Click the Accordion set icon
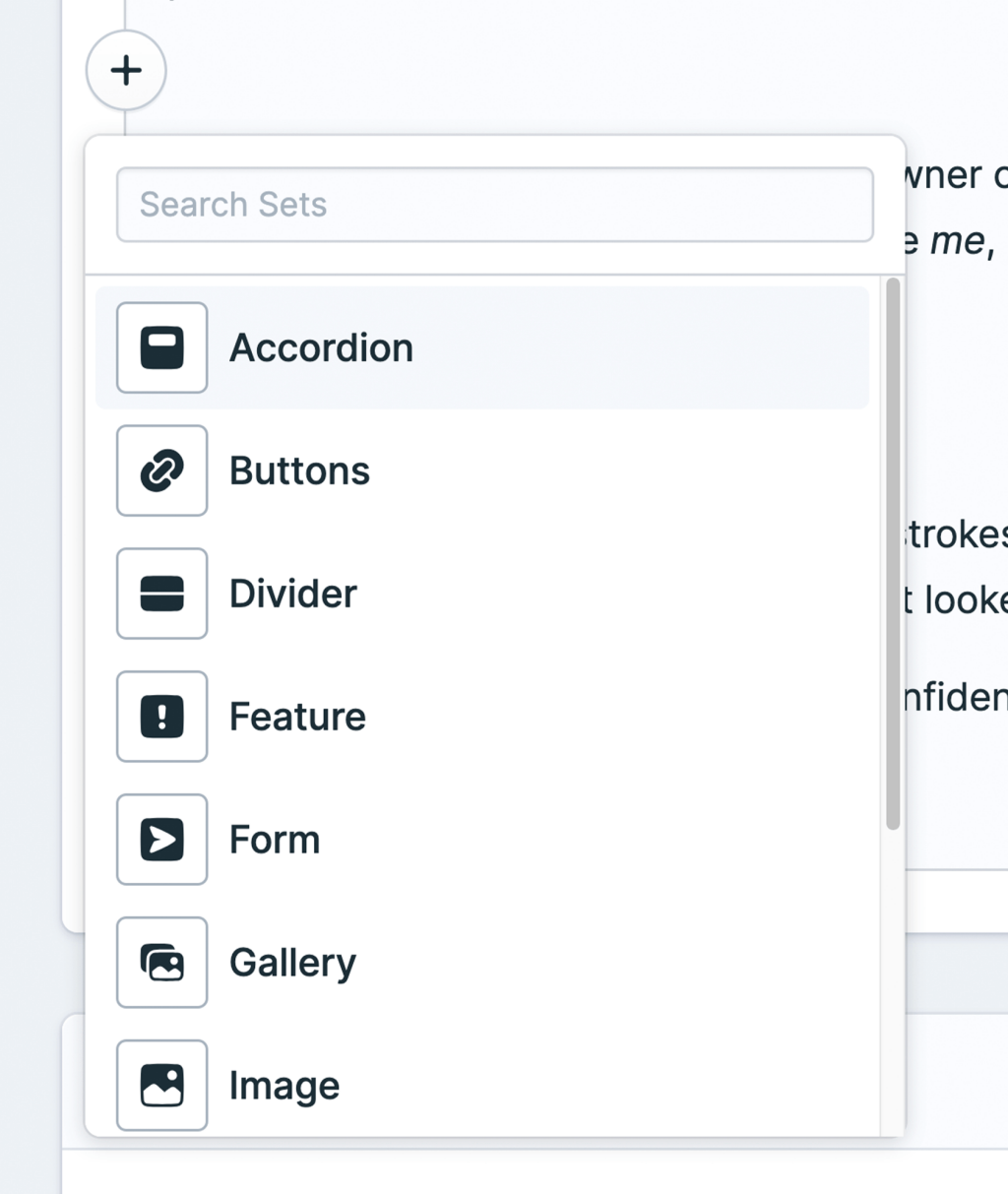 pos(162,347)
